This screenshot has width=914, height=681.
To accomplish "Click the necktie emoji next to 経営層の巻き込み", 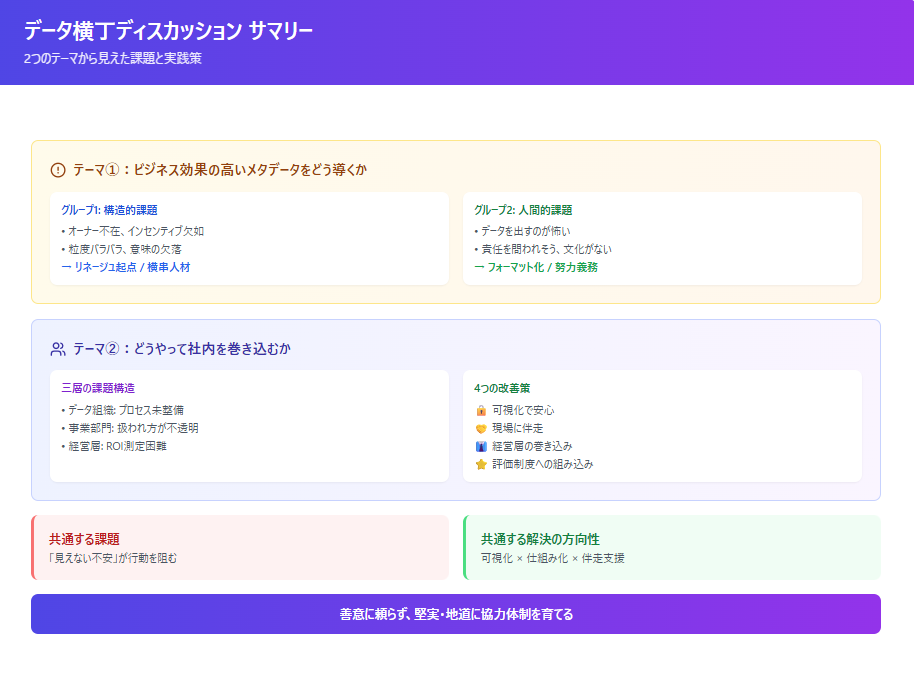I will 481,446.
